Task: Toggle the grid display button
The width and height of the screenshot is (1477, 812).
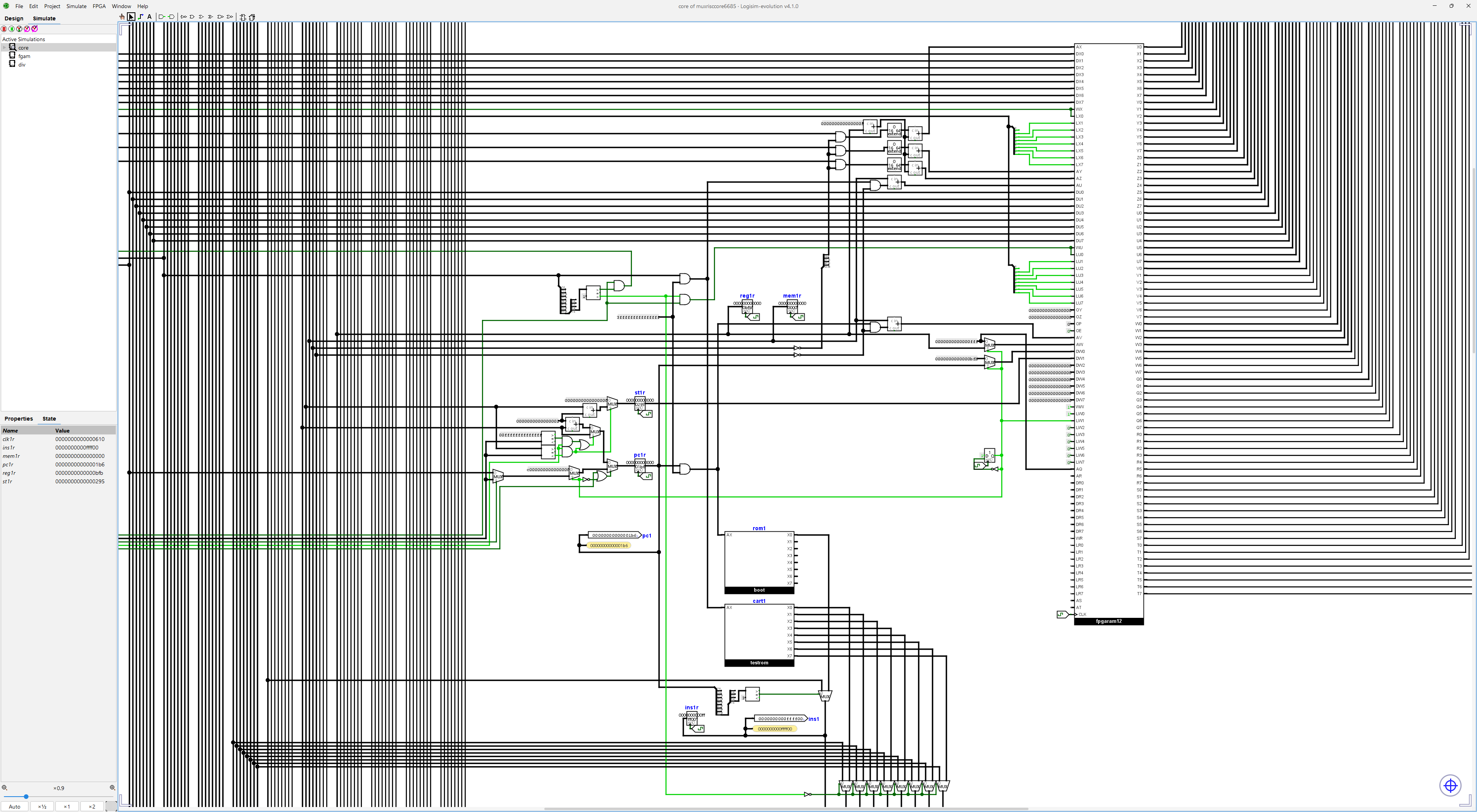Action: coord(111,806)
